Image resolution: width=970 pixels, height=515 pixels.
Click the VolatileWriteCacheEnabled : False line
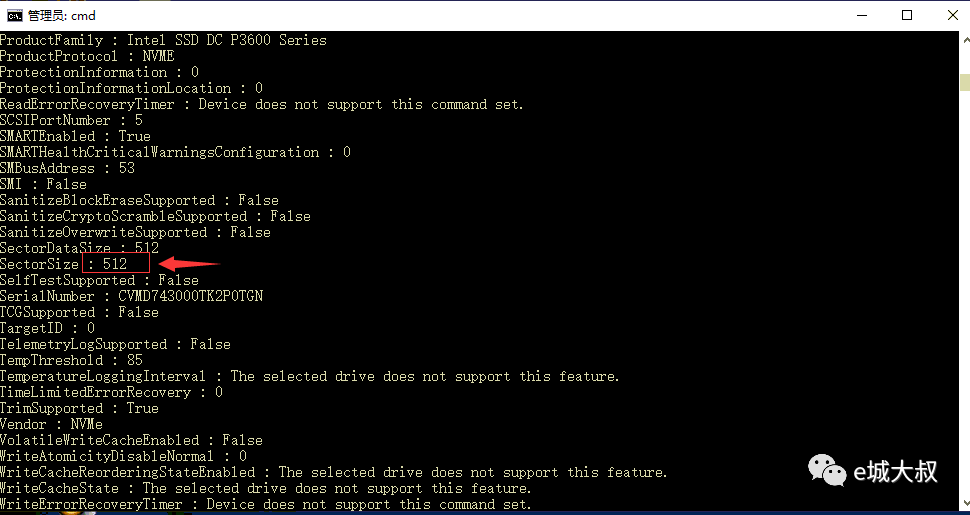131,440
